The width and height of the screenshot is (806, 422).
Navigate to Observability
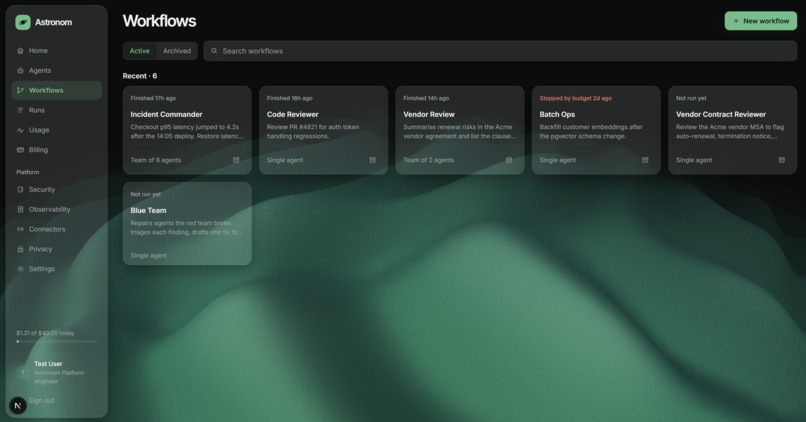coord(57,209)
